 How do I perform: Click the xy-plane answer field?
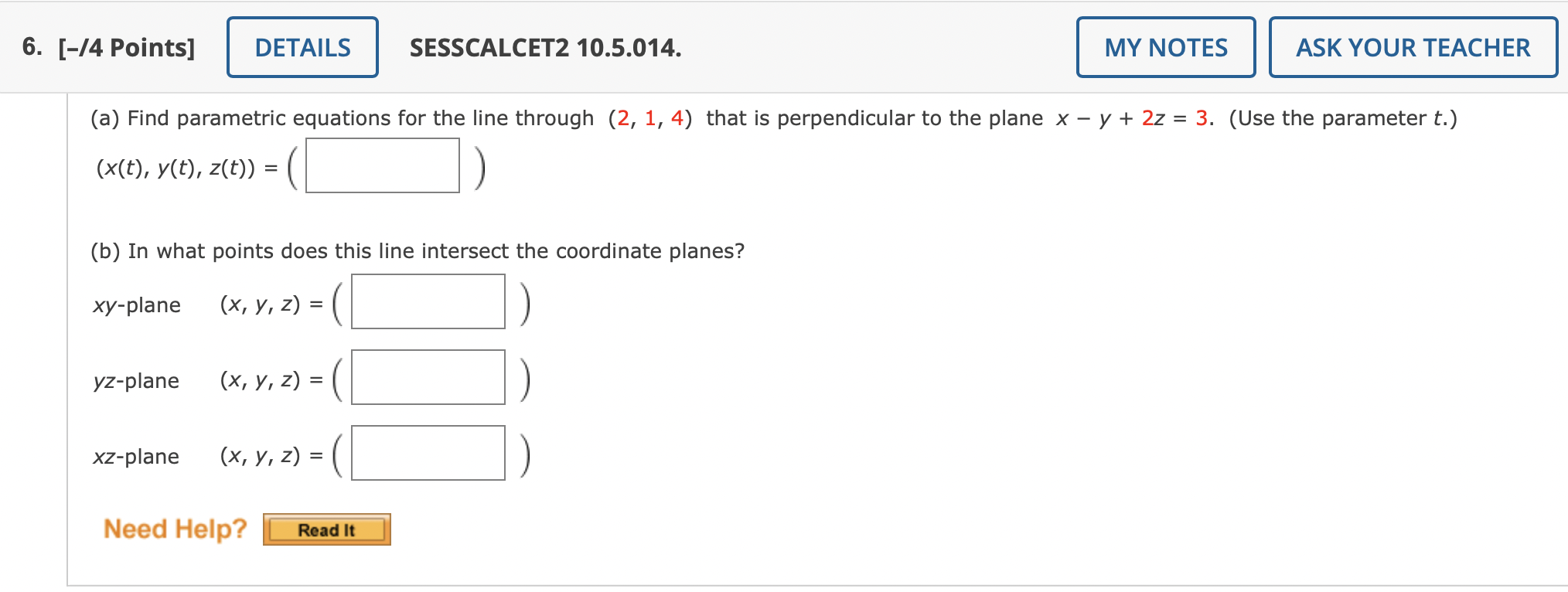tap(428, 302)
